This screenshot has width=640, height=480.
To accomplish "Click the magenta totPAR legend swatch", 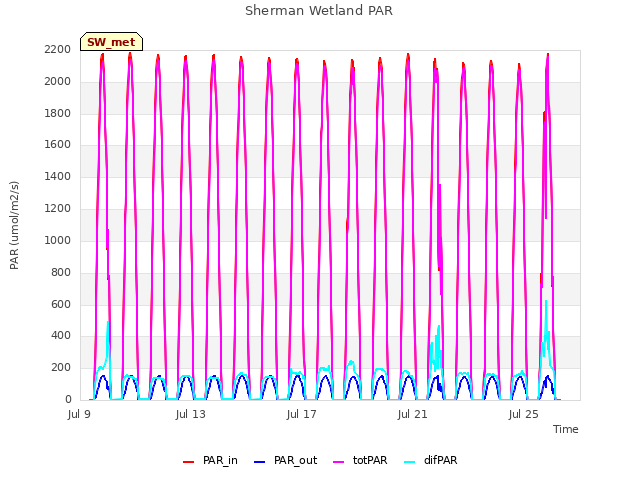I will (x=339, y=461).
